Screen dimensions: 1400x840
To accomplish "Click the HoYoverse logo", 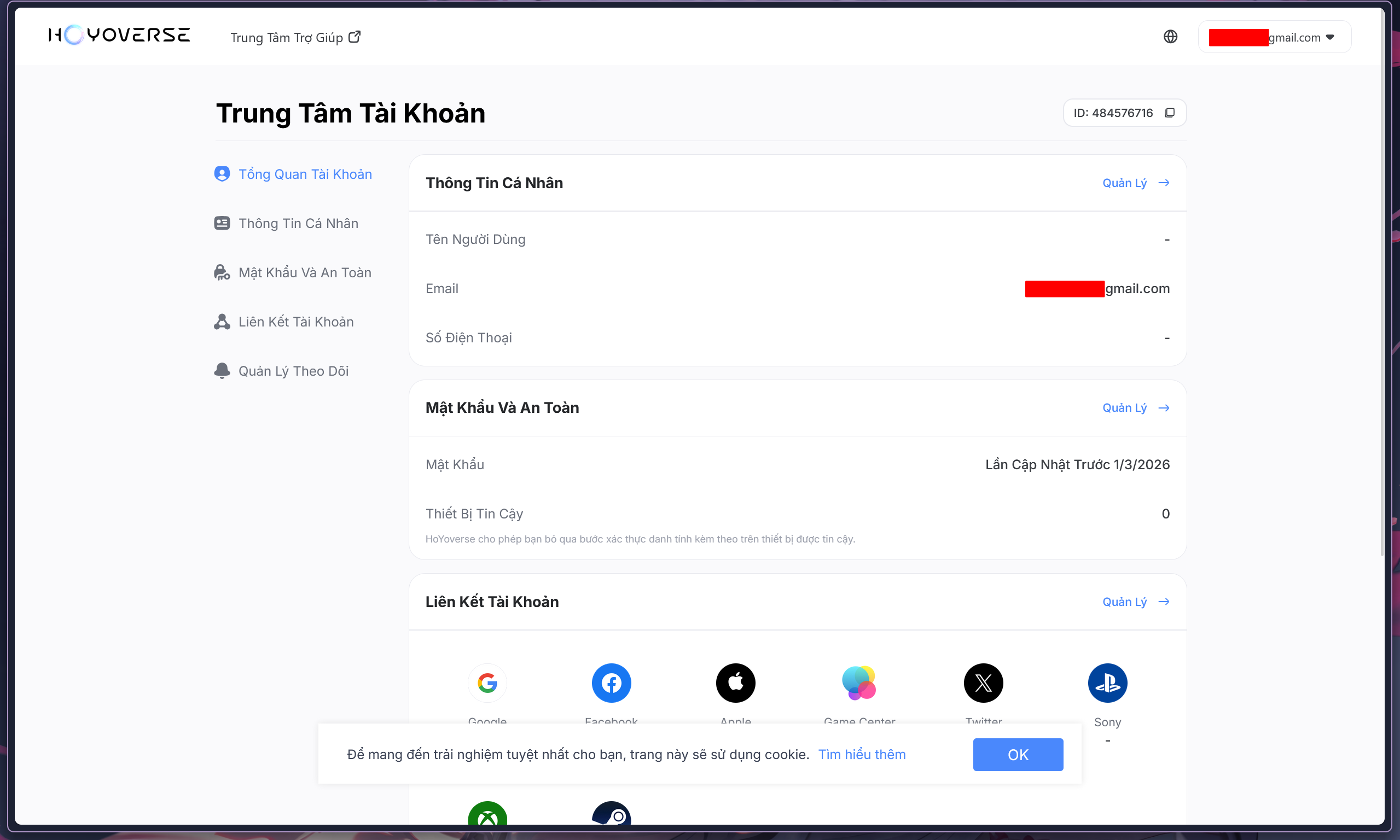I will tap(119, 35).
